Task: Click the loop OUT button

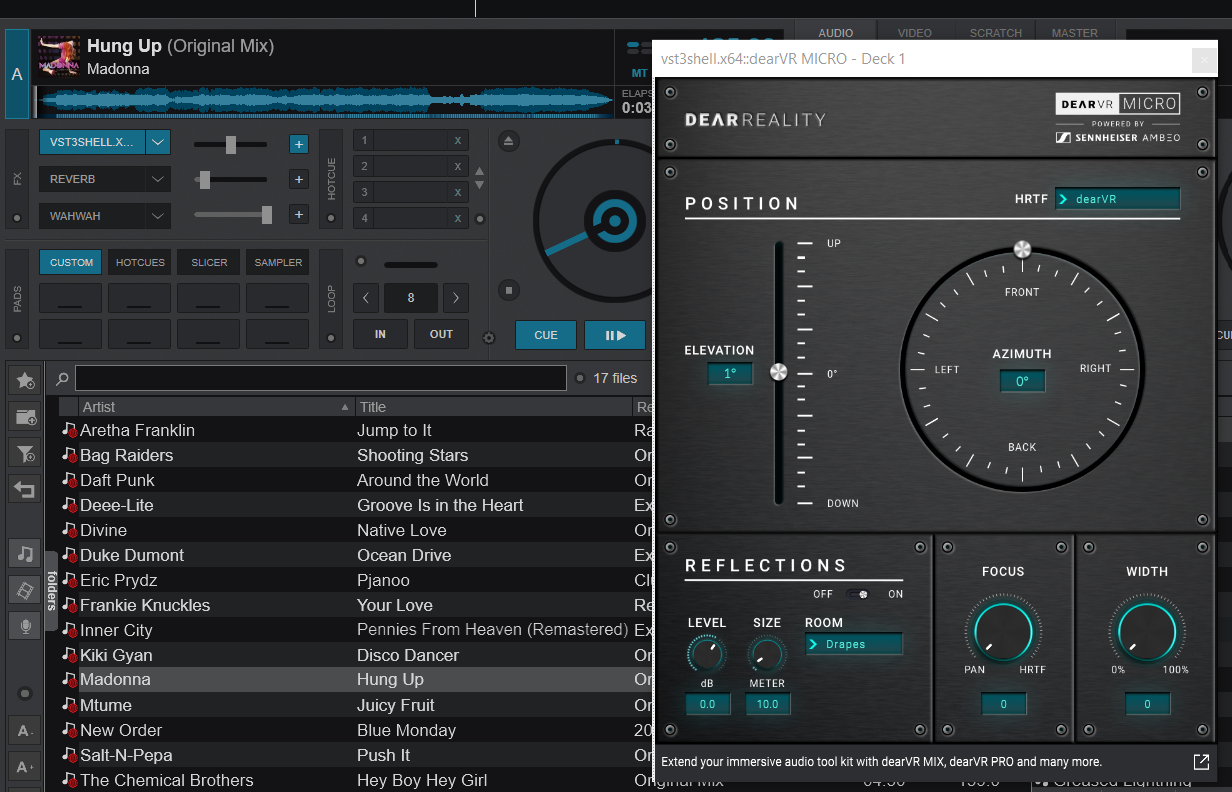Action: pos(441,334)
